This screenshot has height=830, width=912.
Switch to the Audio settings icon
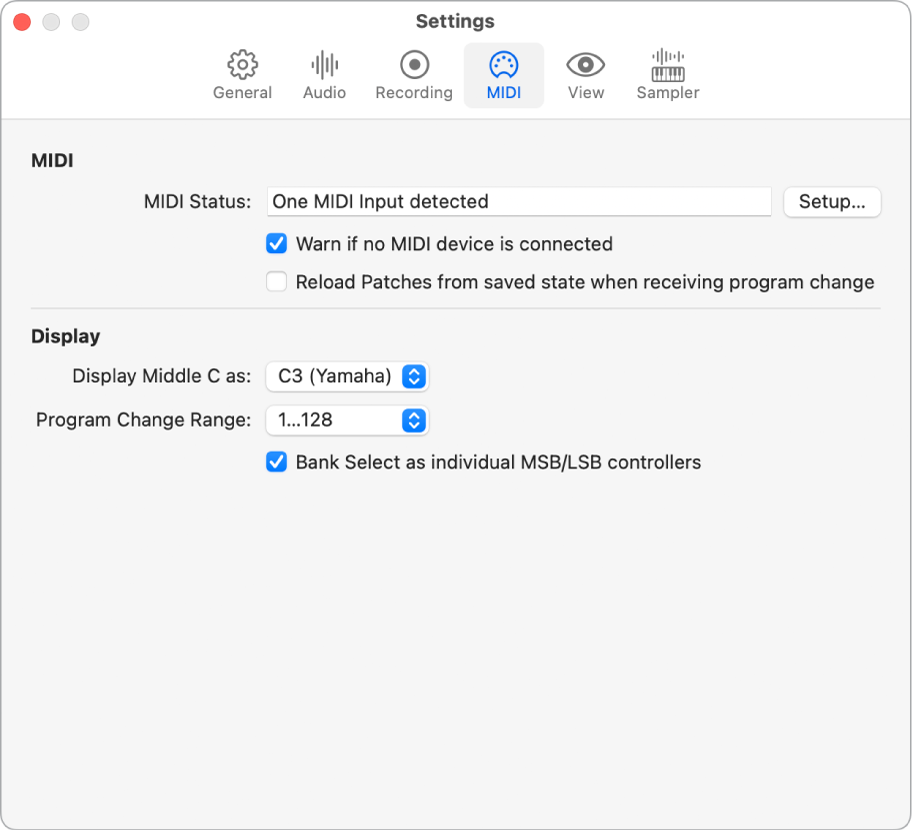point(322,75)
